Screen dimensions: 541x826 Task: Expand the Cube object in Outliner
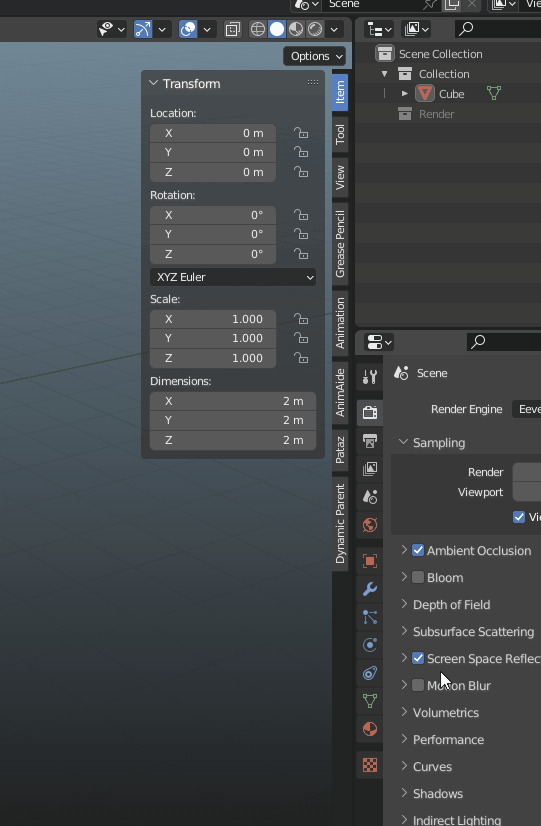[x=405, y=94]
